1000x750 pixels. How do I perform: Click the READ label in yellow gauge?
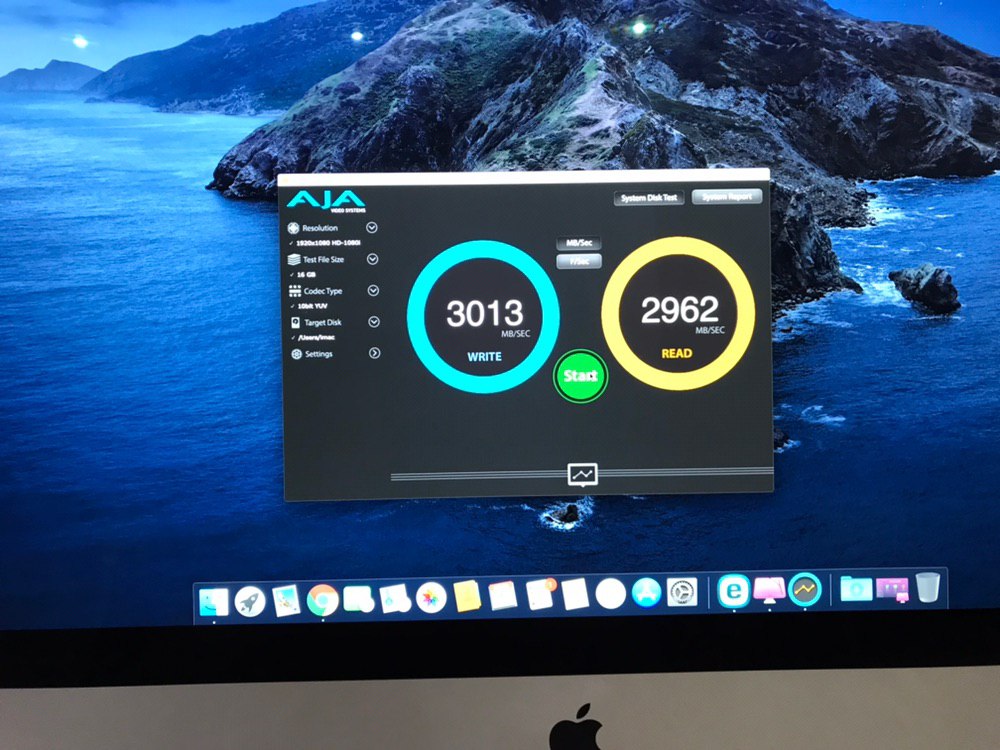point(677,353)
